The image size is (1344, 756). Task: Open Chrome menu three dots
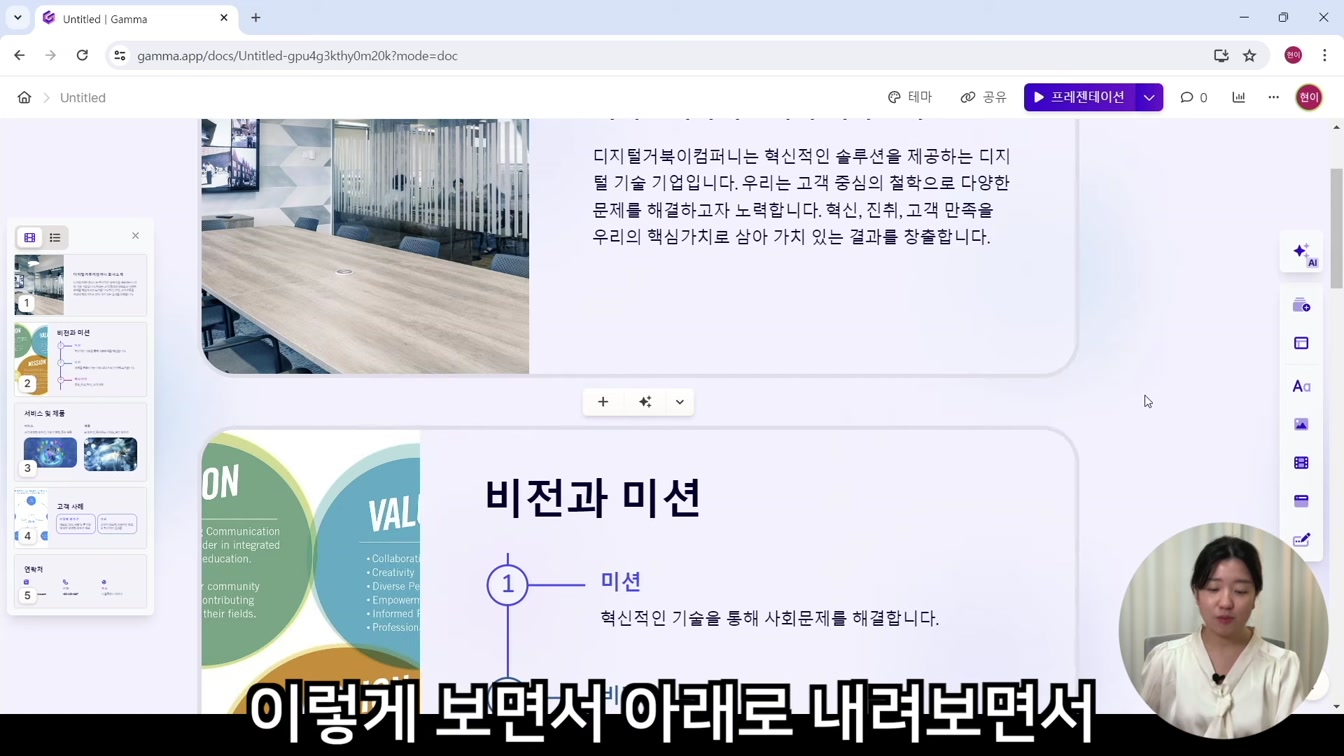(x=1325, y=56)
